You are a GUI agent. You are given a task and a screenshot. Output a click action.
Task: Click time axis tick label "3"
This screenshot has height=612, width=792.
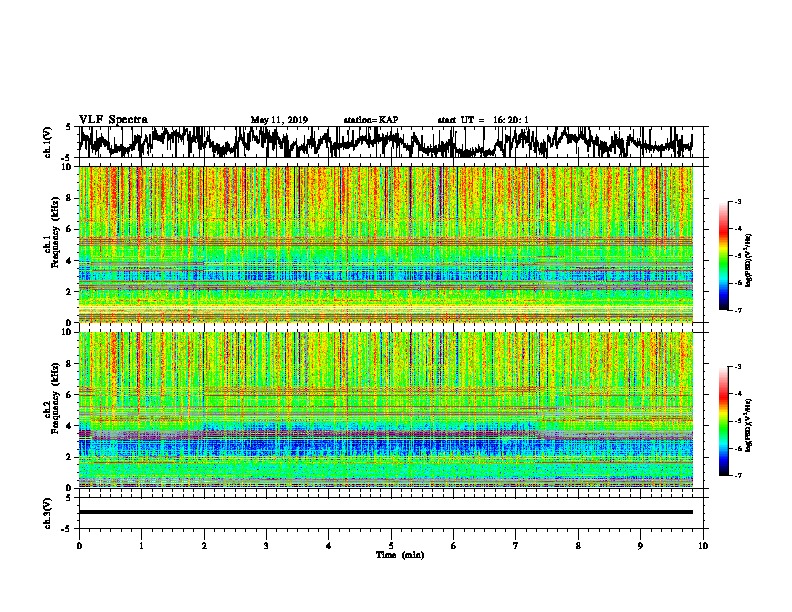266,546
